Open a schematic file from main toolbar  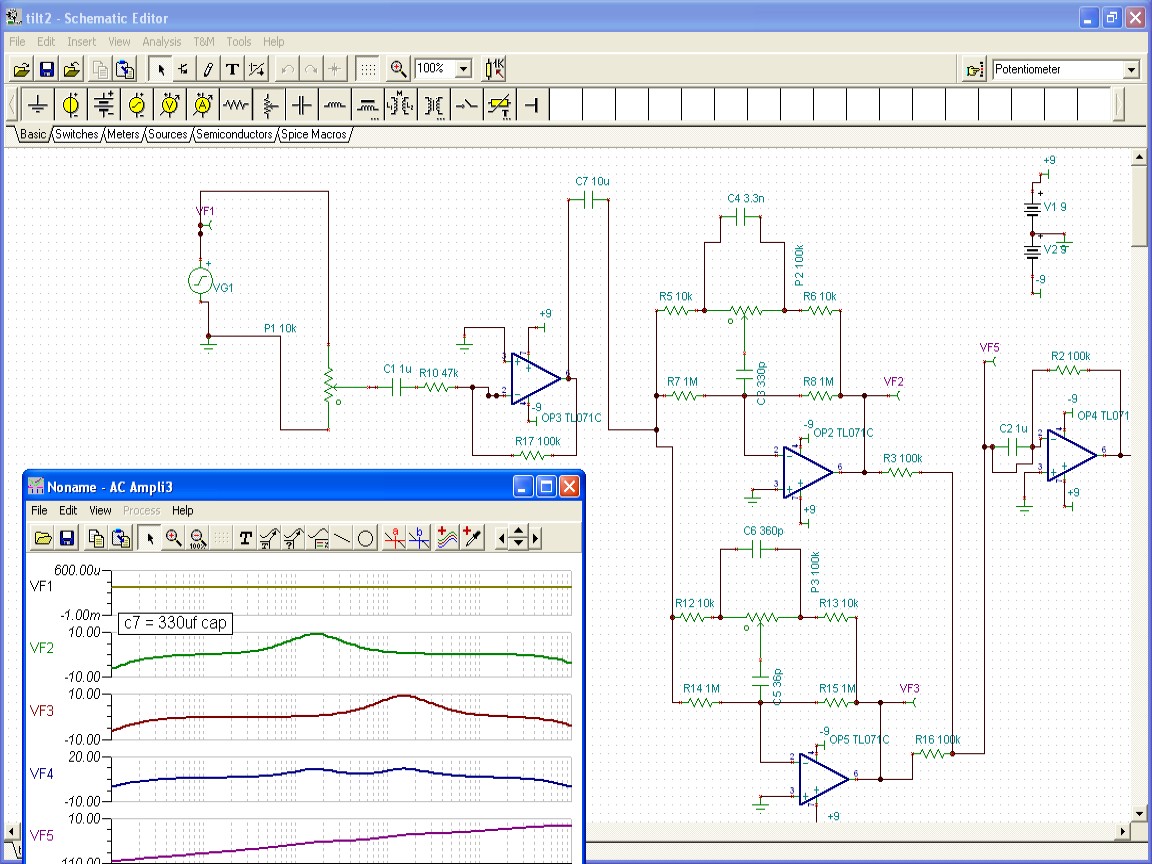(x=21, y=70)
